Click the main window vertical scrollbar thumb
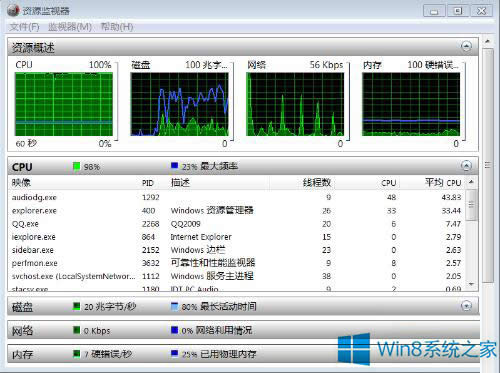Screen dimensions: 500x373 click(x=488, y=165)
